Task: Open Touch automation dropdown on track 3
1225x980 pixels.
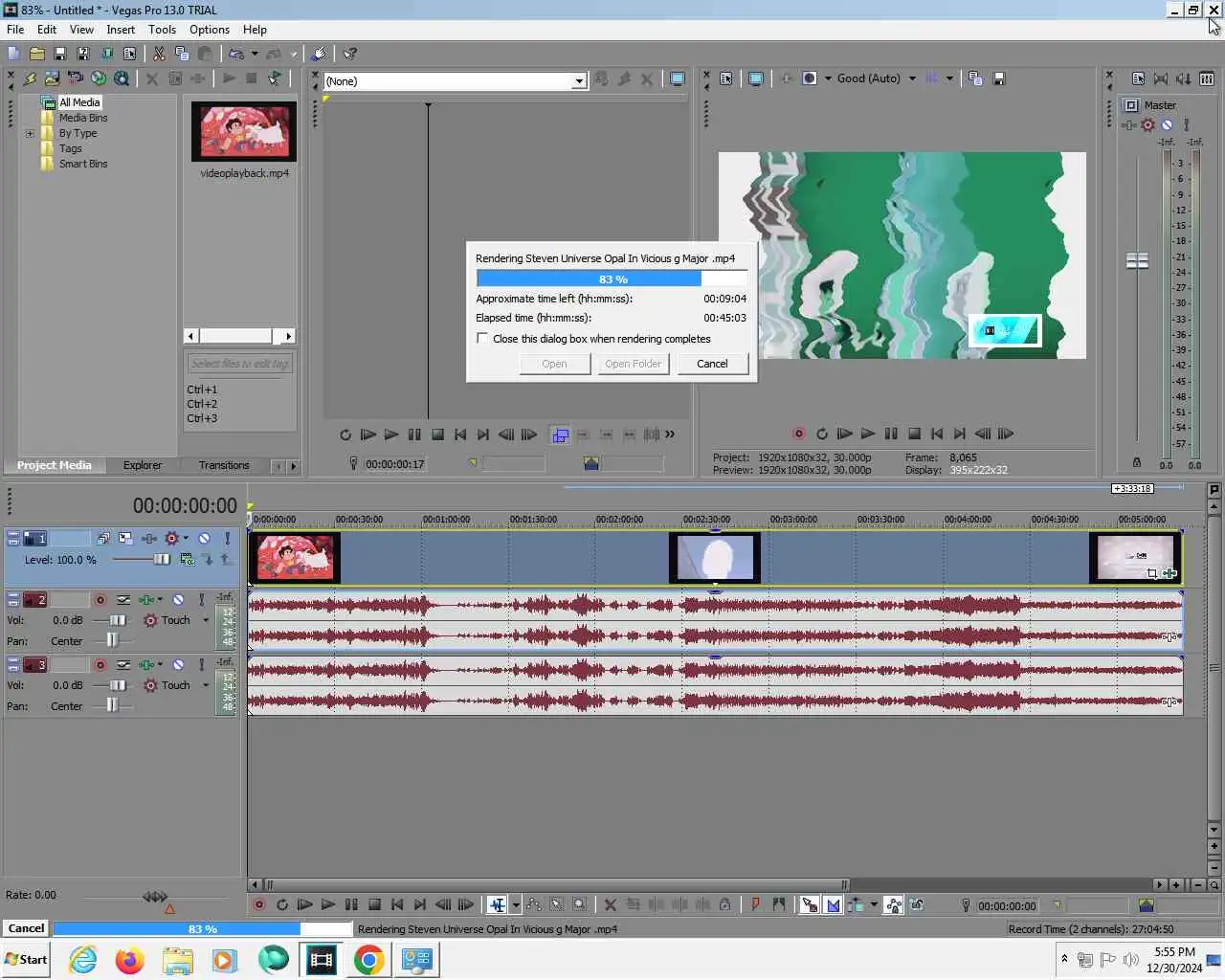Action: [x=206, y=685]
